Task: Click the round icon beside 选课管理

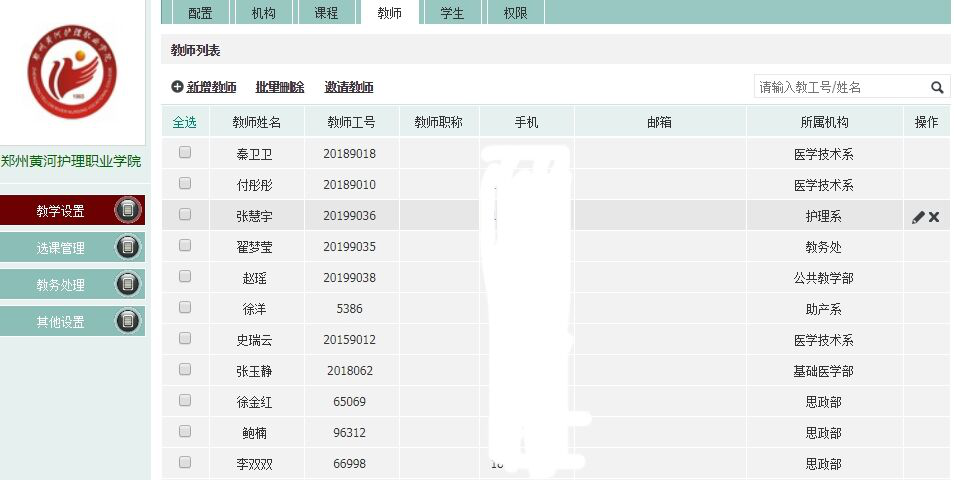Action: point(128,247)
